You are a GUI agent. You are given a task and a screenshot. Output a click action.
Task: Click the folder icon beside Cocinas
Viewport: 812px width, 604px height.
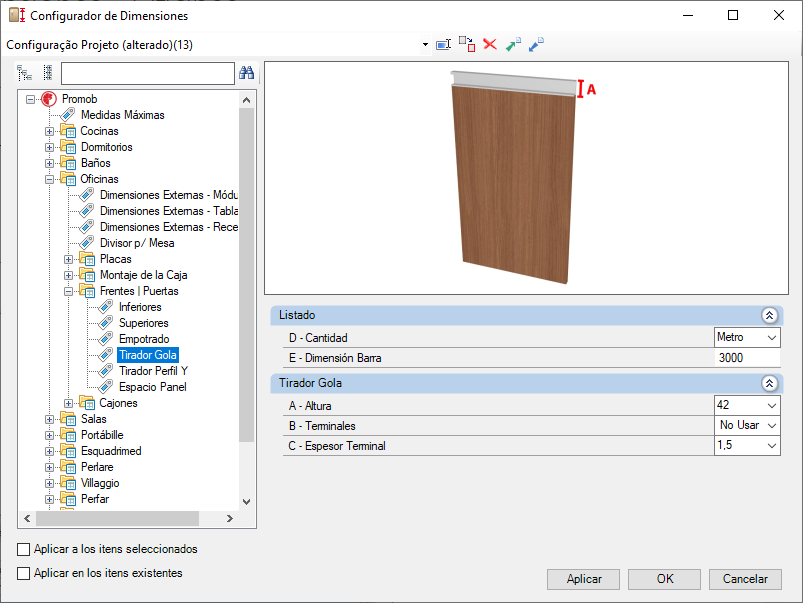[68, 131]
